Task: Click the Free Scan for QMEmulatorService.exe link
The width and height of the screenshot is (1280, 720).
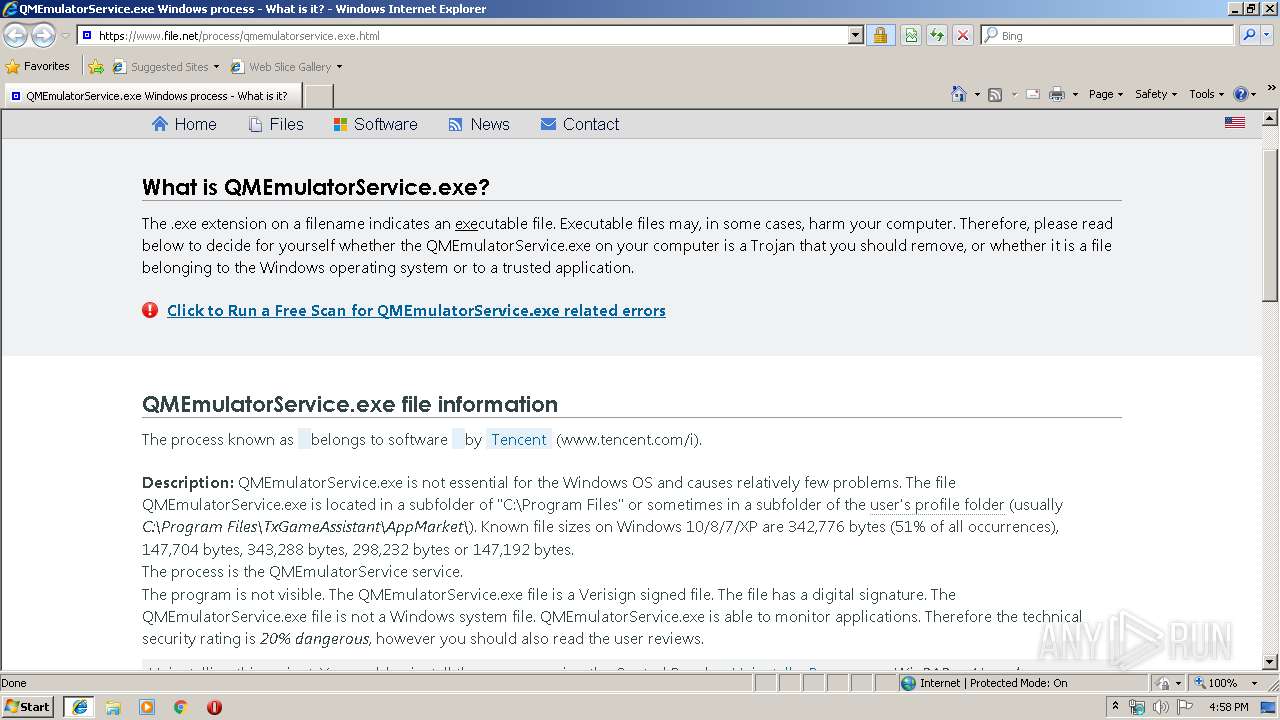Action: pyautogui.click(x=416, y=310)
